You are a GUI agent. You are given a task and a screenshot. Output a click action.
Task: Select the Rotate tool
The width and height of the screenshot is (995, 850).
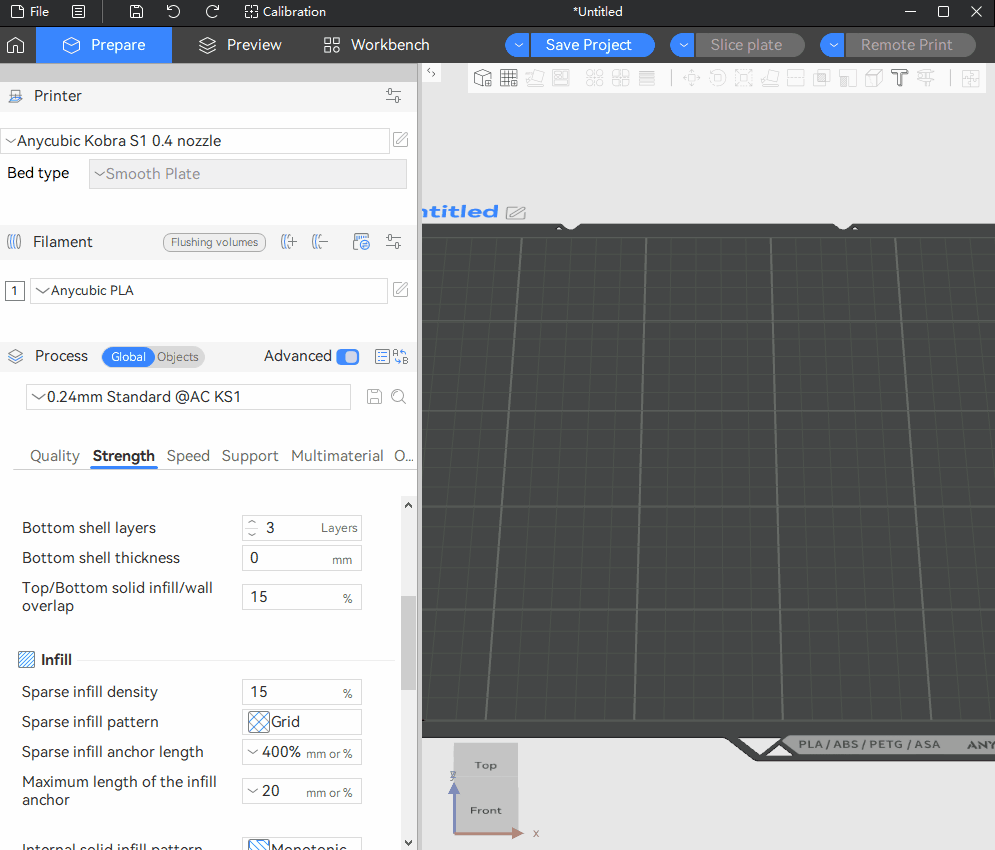tap(718, 78)
